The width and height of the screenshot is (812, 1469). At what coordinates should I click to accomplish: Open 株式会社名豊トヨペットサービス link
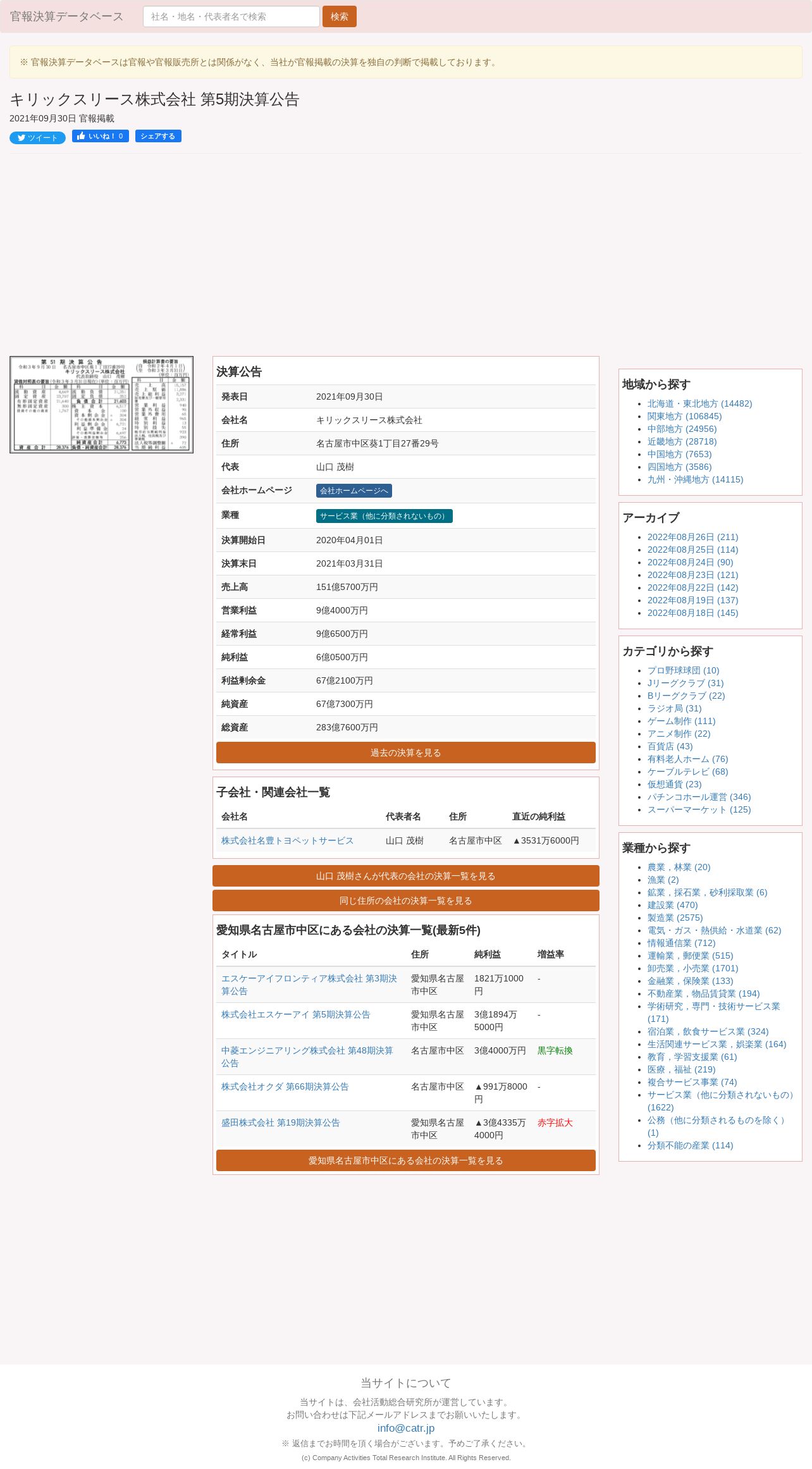click(x=287, y=840)
